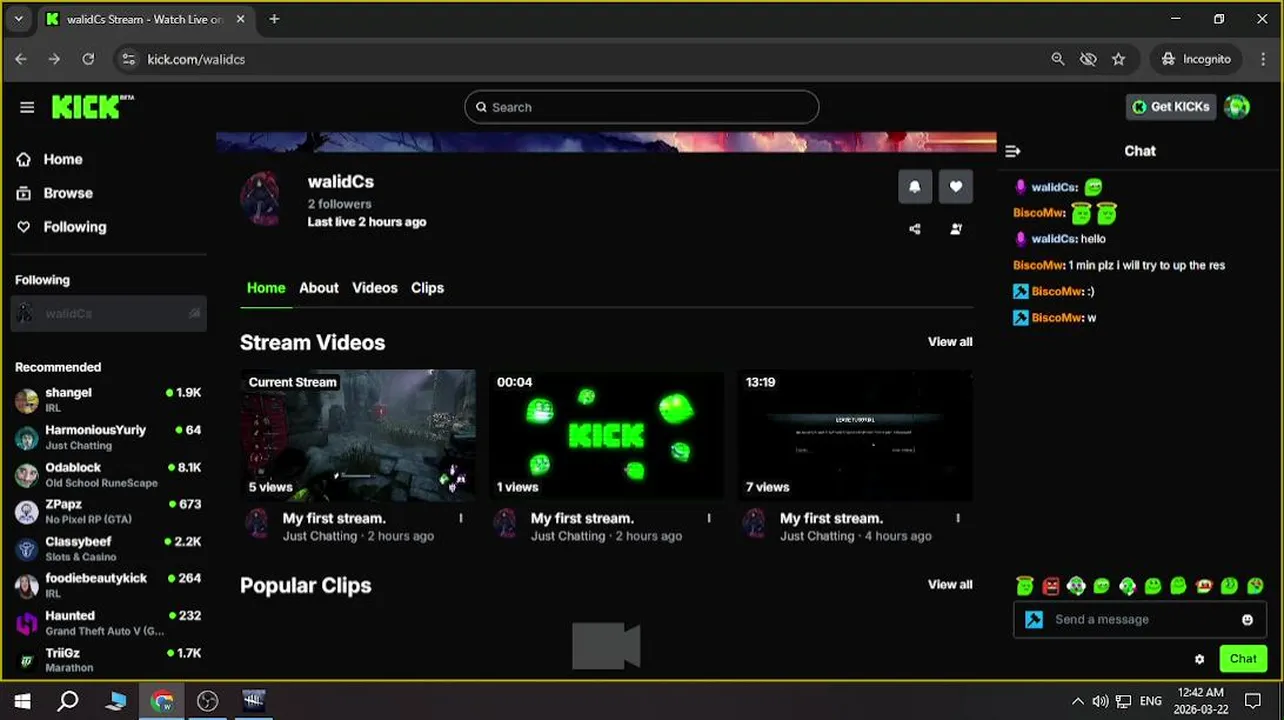Click the user report icon near share
Image resolution: width=1284 pixels, height=720 pixels.
[956, 229]
